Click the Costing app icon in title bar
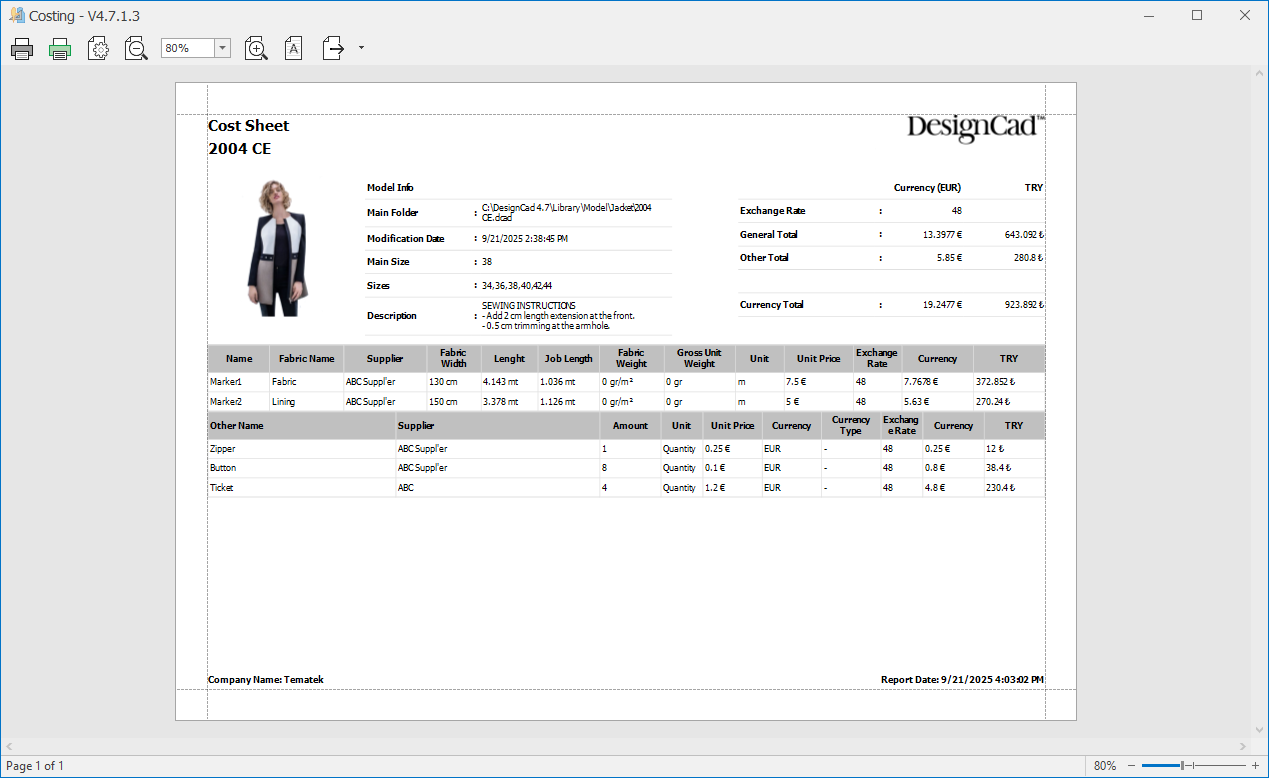The image size is (1270, 778). click(x=16, y=15)
